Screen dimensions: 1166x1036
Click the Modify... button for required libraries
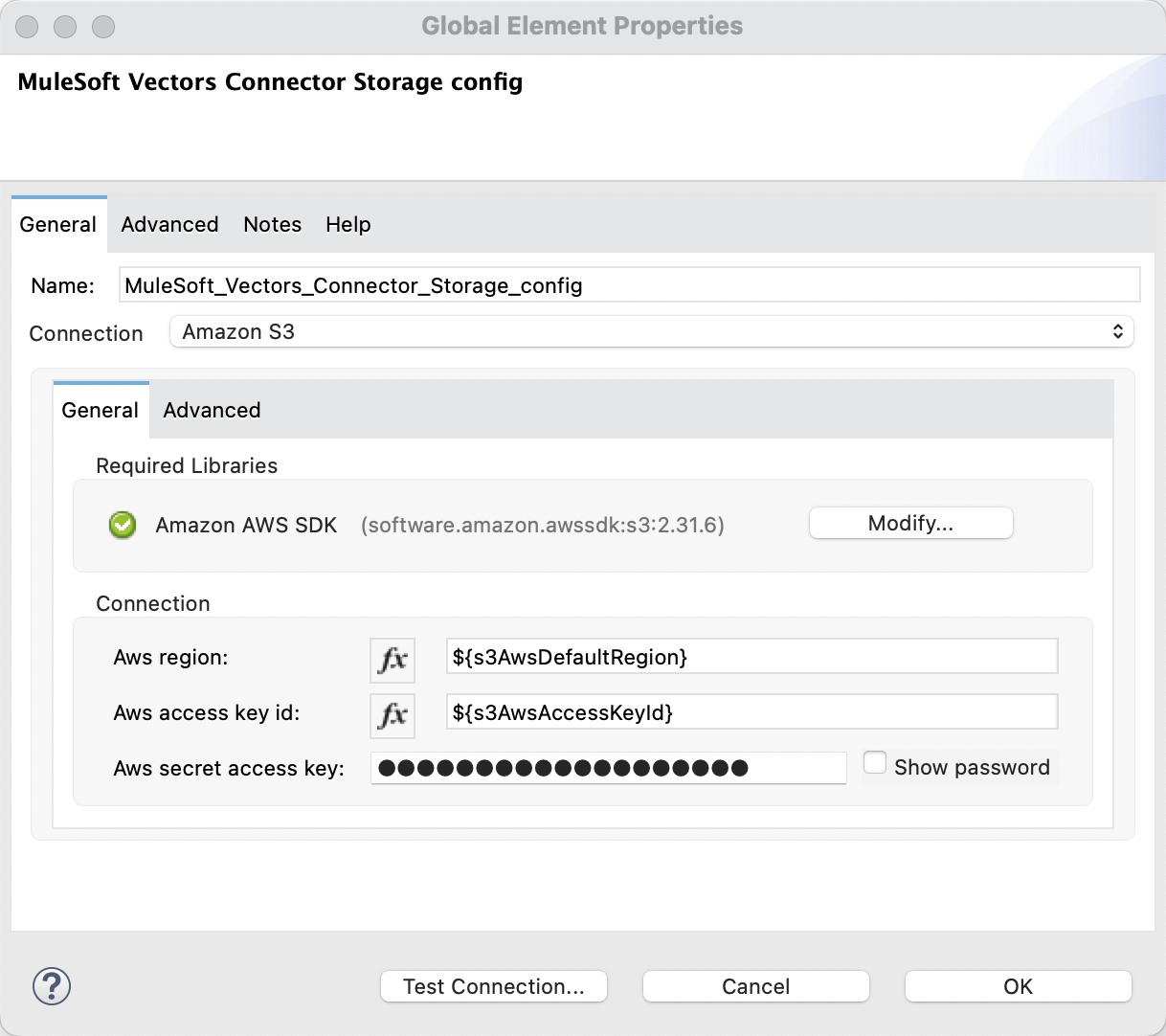click(x=910, y=523)
